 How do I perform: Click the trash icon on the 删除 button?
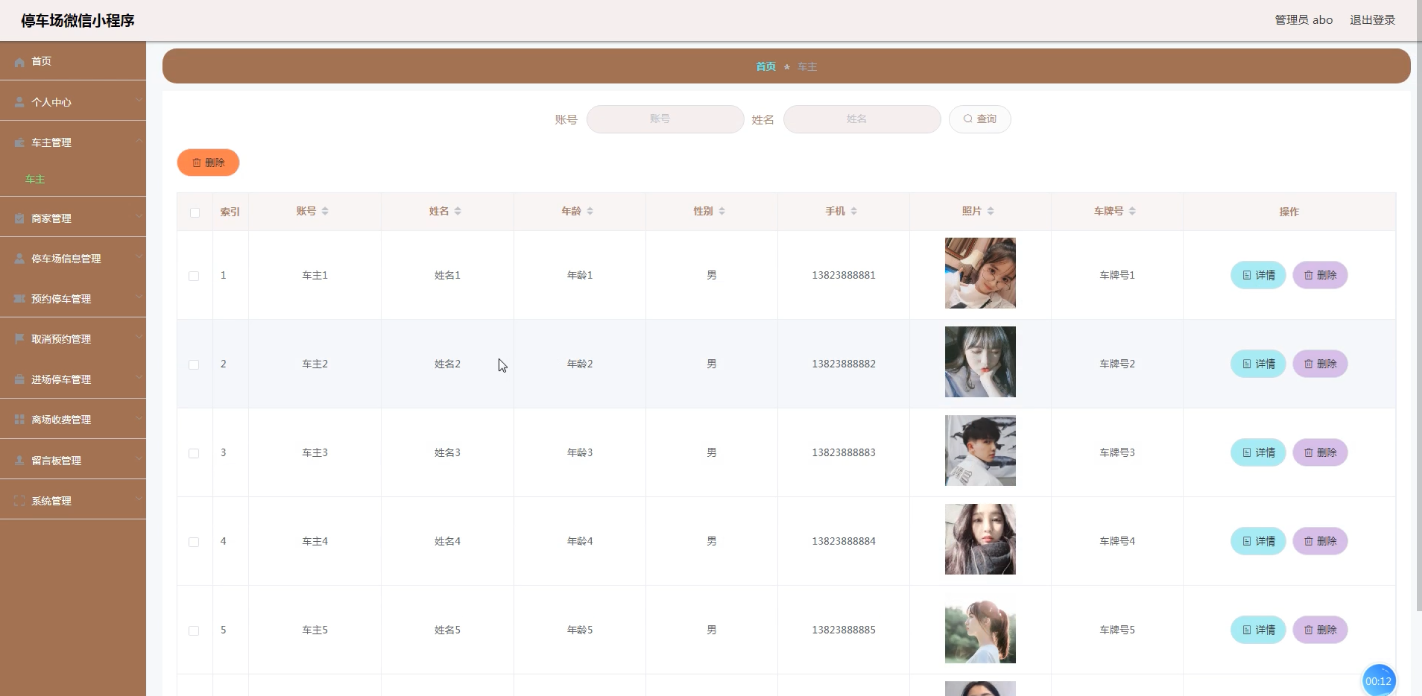click(x=194, y=162)
